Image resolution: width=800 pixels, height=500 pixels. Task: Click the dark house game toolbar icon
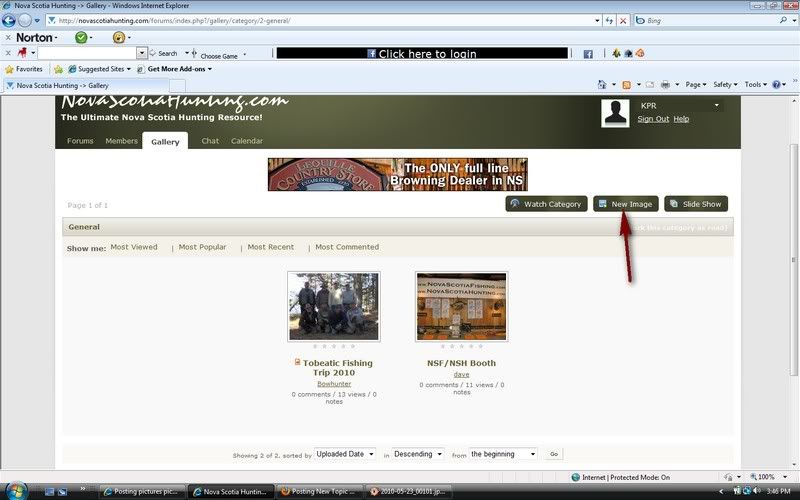point(628,53)
